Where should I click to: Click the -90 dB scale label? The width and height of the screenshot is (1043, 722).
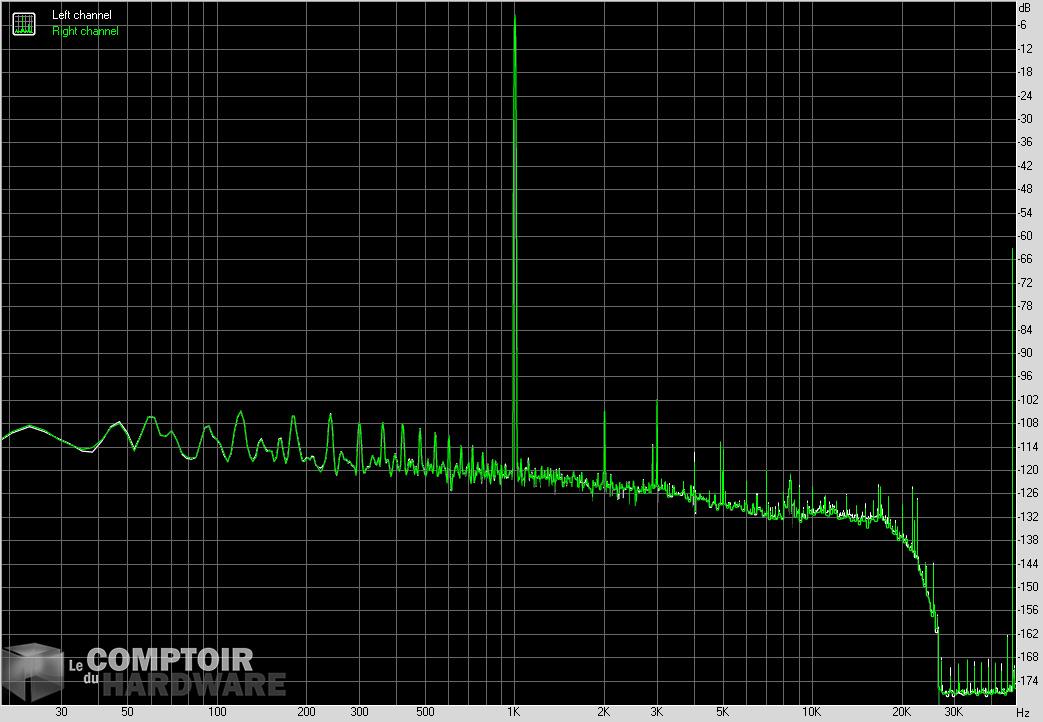[1023, 353]
